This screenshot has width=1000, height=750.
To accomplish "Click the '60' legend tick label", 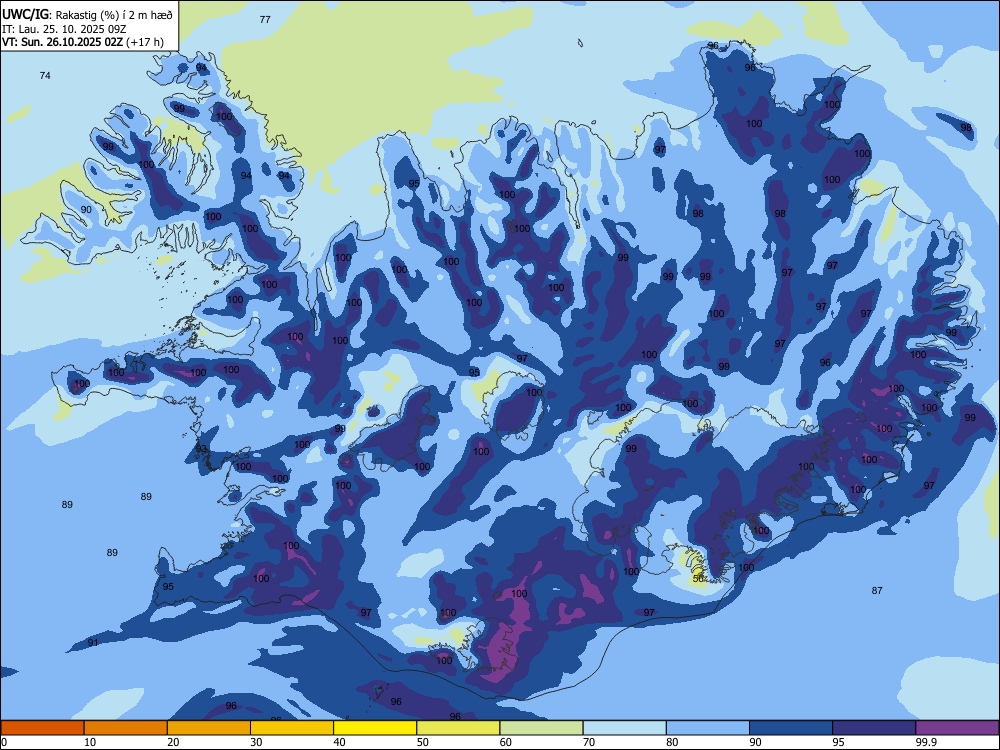I will (x=506, y=742).
